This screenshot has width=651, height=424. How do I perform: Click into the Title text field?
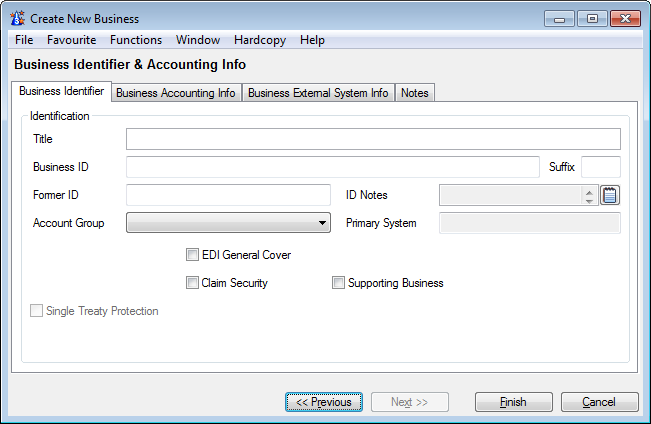click(x=373, y=139)
